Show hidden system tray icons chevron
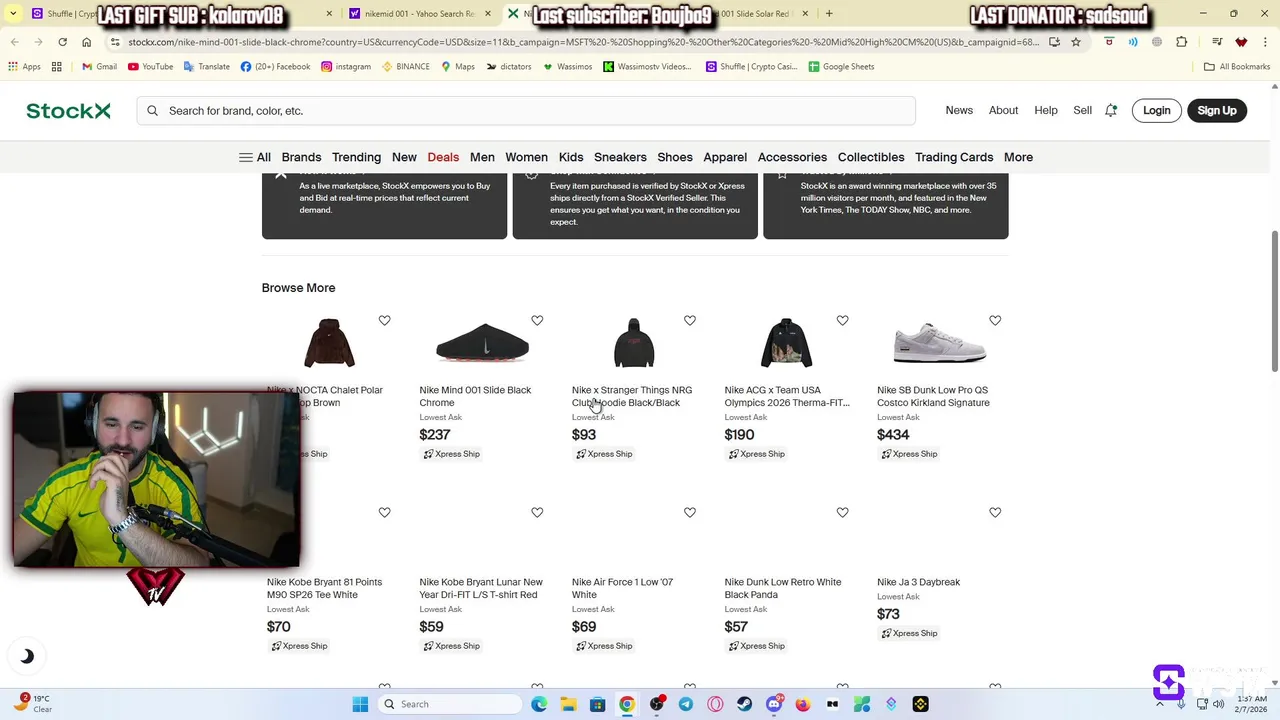1280x720 pixels. point(1160,704)
